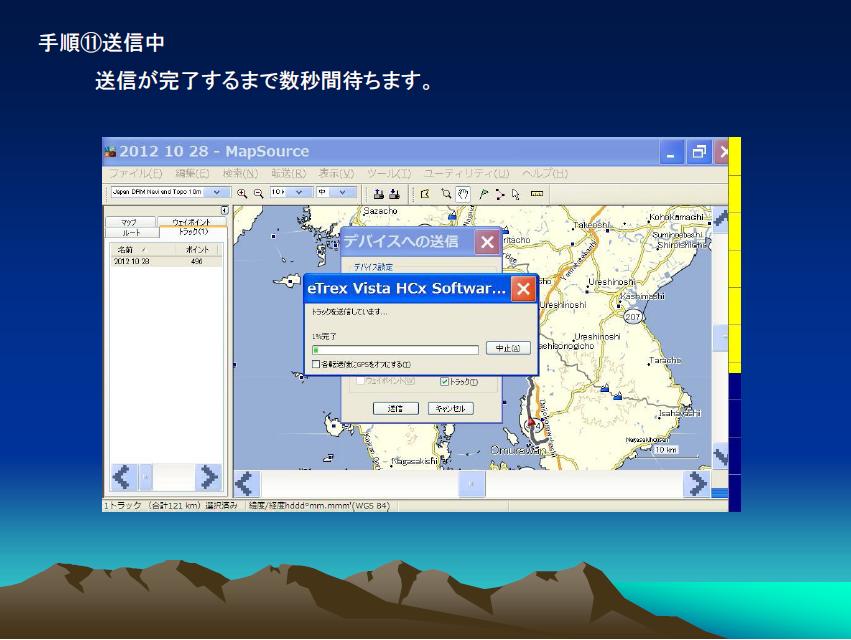Click the 10 km scale label on map
This screenshot has width=851, height=640.
coord(666,449)
